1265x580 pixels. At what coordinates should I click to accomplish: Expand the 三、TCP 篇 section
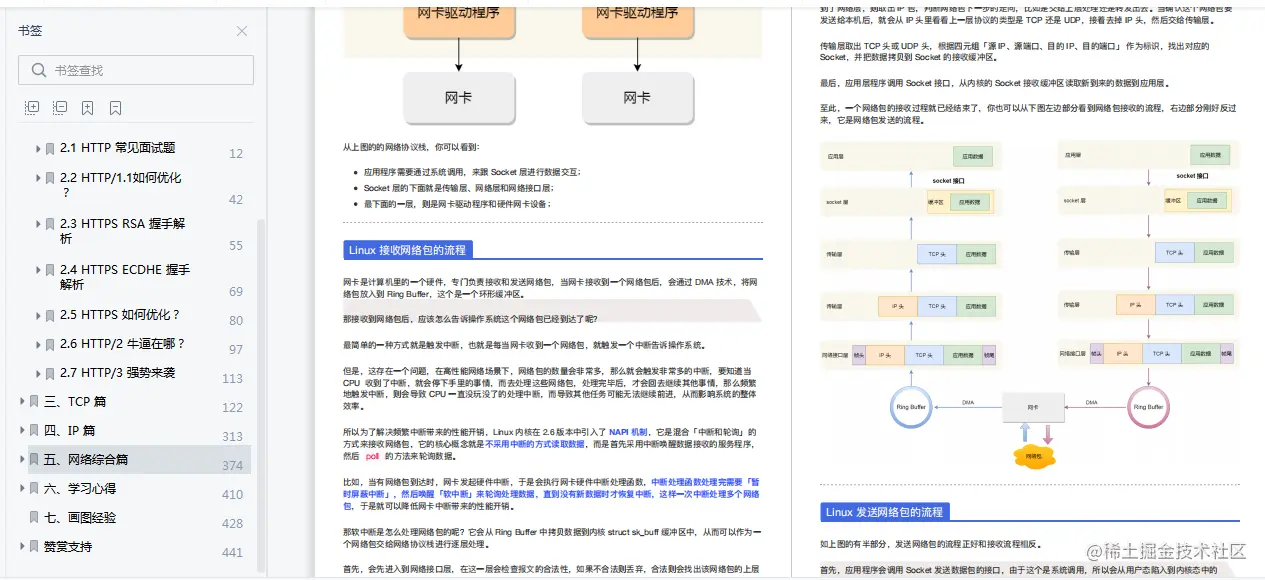click(20, 402)
